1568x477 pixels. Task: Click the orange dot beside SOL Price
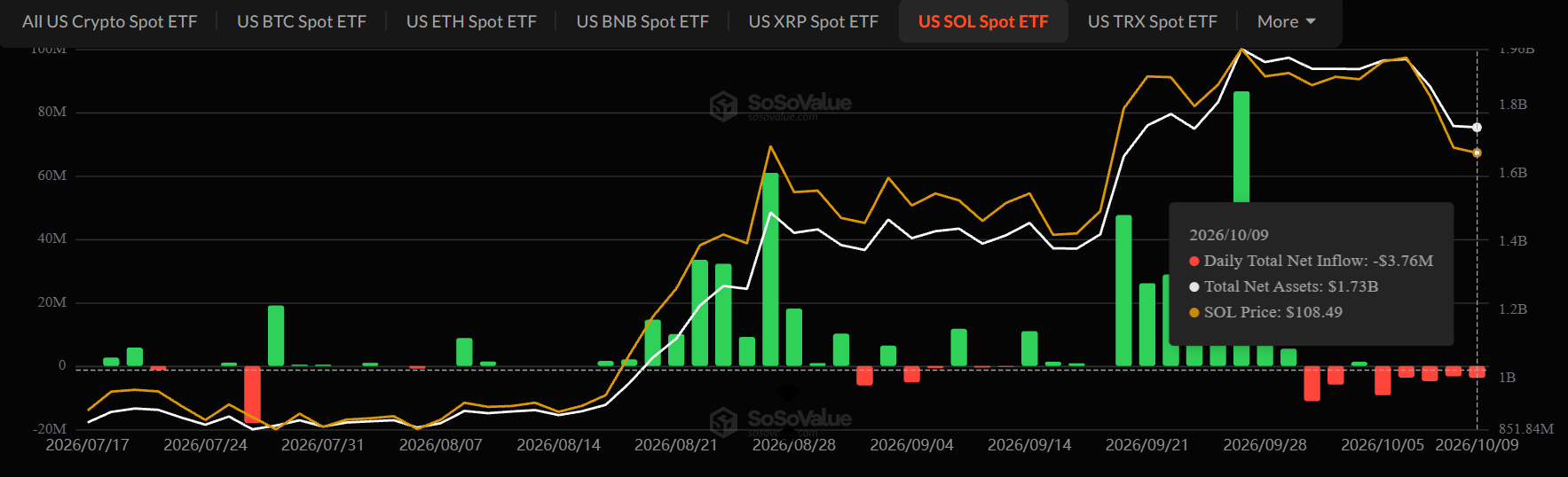pos(1194,312)
